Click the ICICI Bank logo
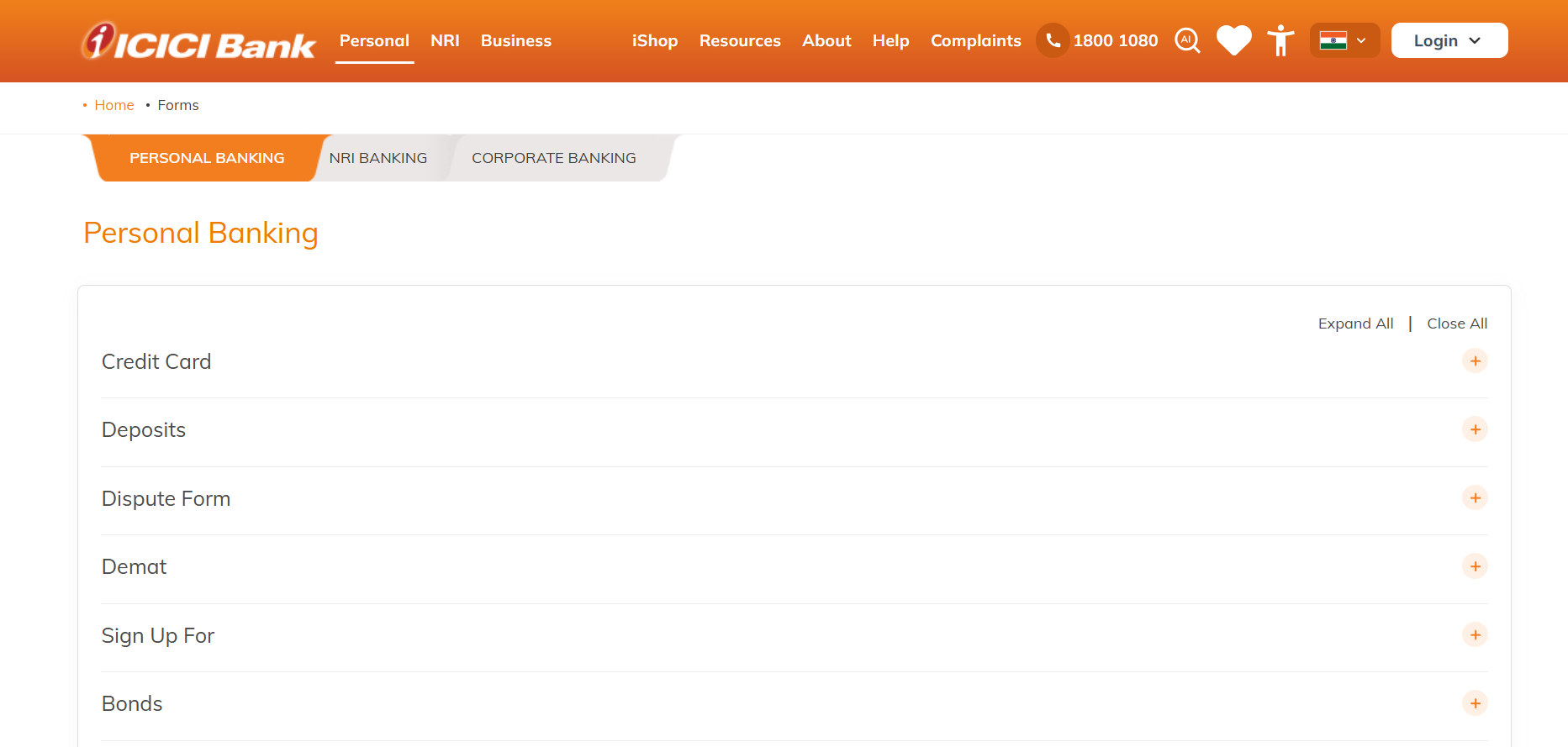Screen dimensions: 1568x747 (x=198, y=40)
